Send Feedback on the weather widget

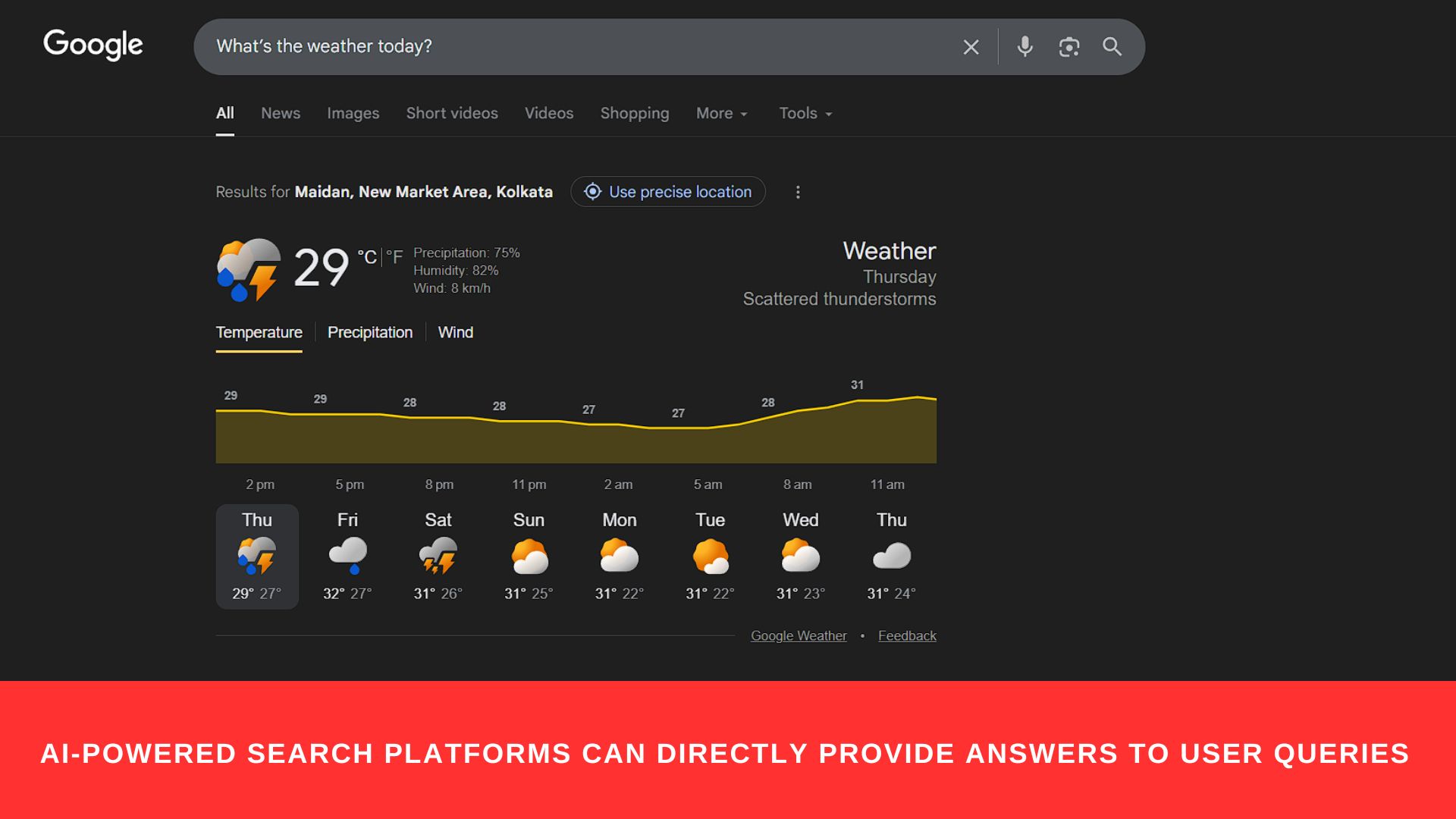(907, 635)
